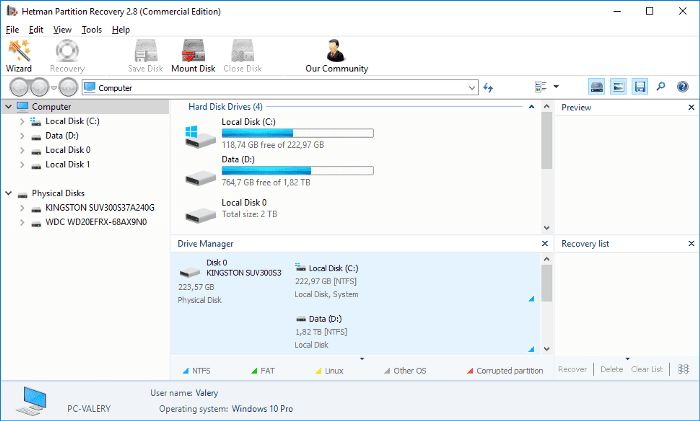Toggle the Recovery list panel save icon

(640, 87)
